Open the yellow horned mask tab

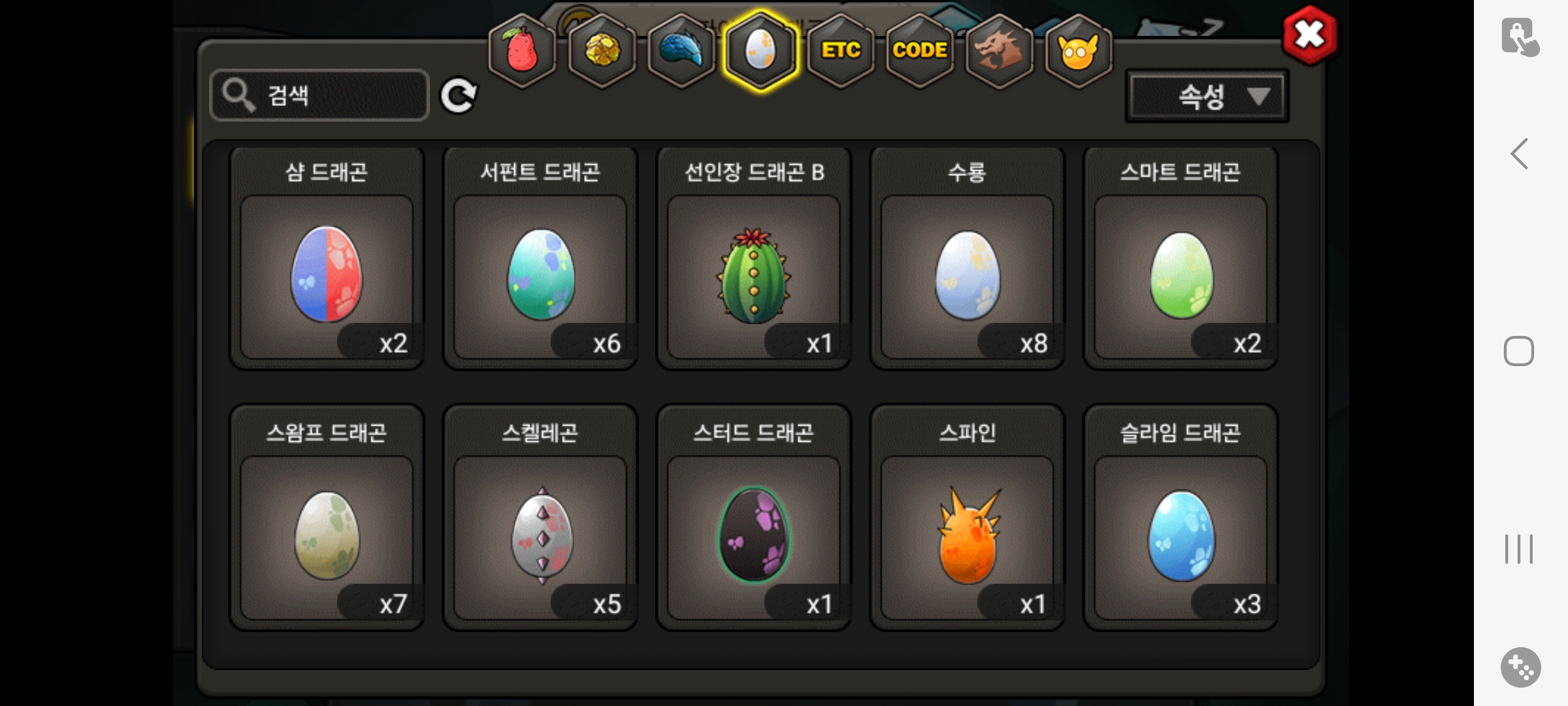(x=1079, y=50)
